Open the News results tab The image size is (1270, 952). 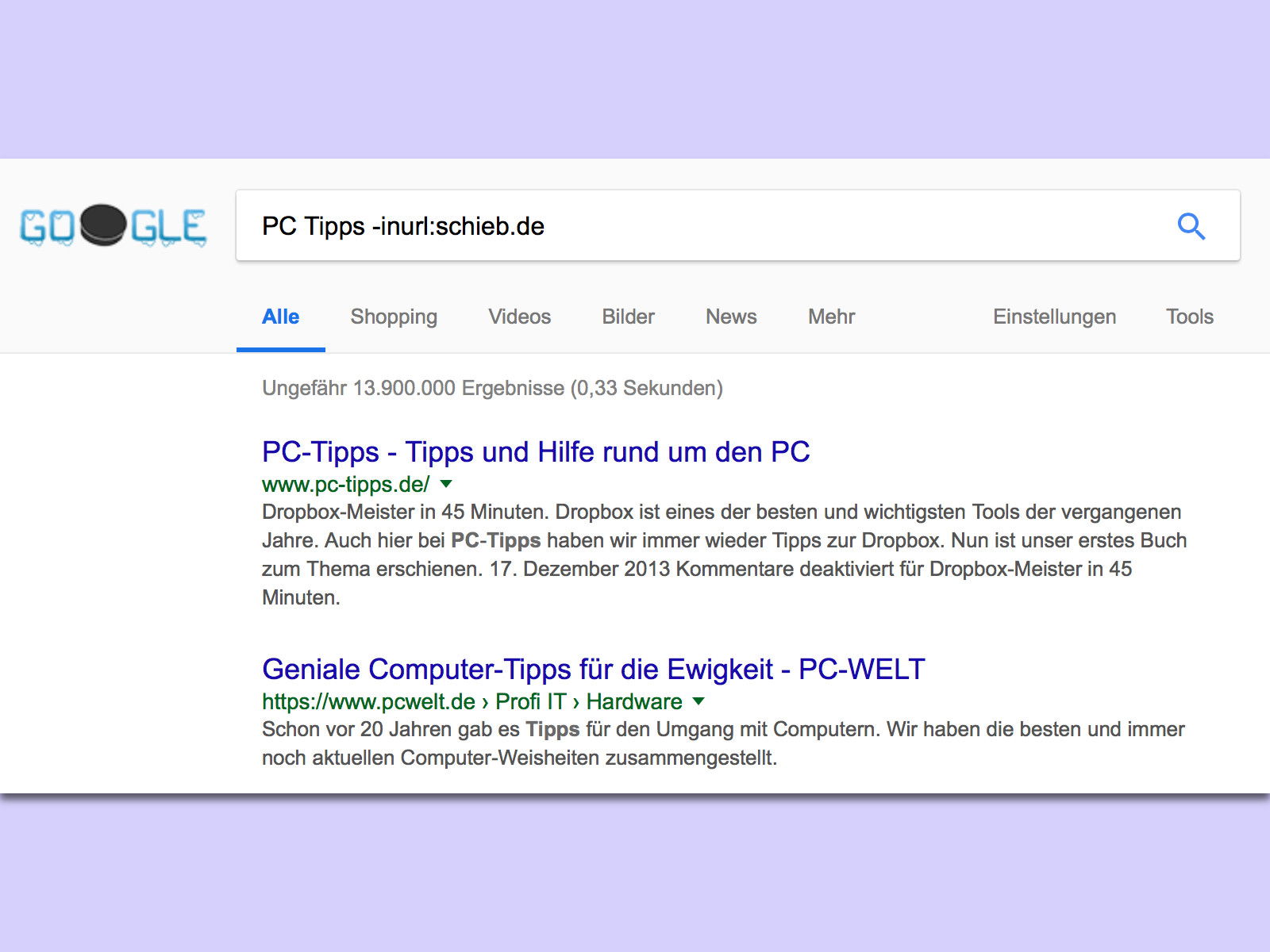pos(731,317)
